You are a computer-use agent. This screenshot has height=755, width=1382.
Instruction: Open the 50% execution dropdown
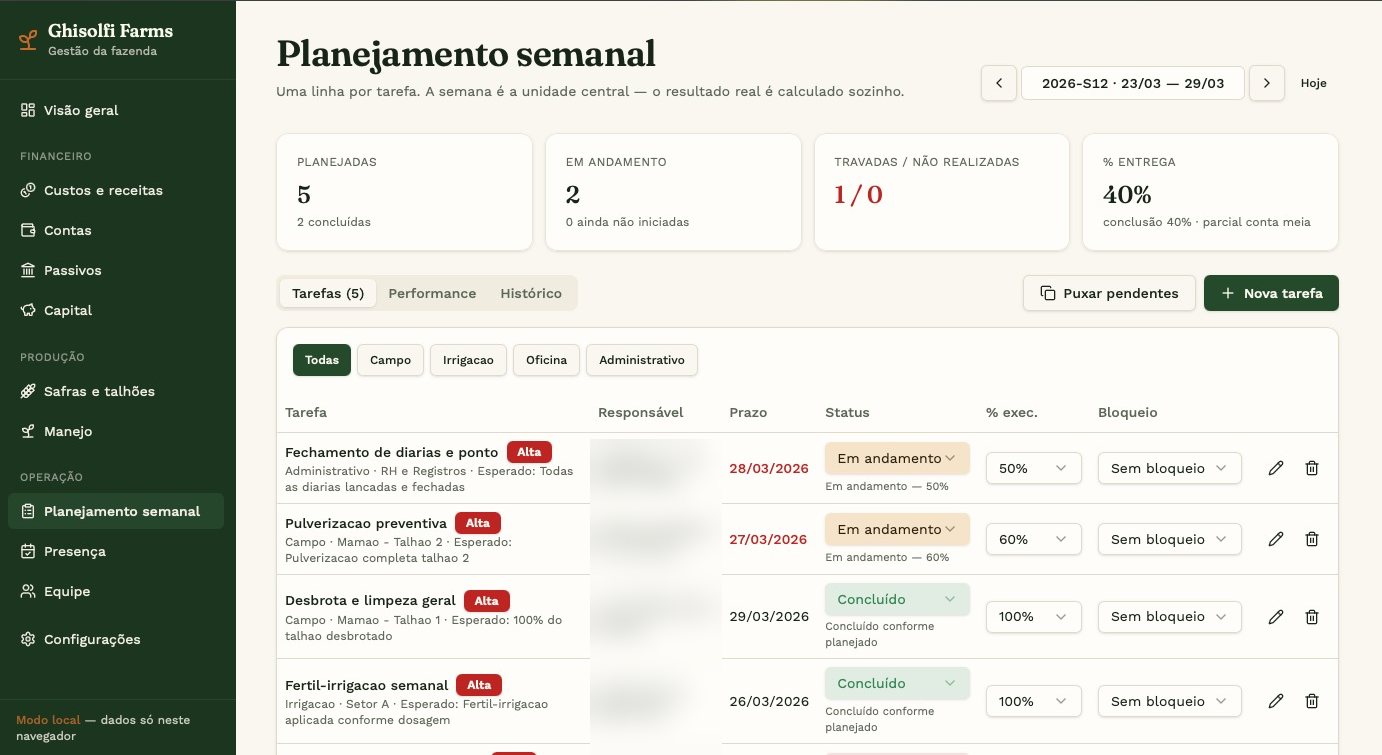(x=1033, y=468)
